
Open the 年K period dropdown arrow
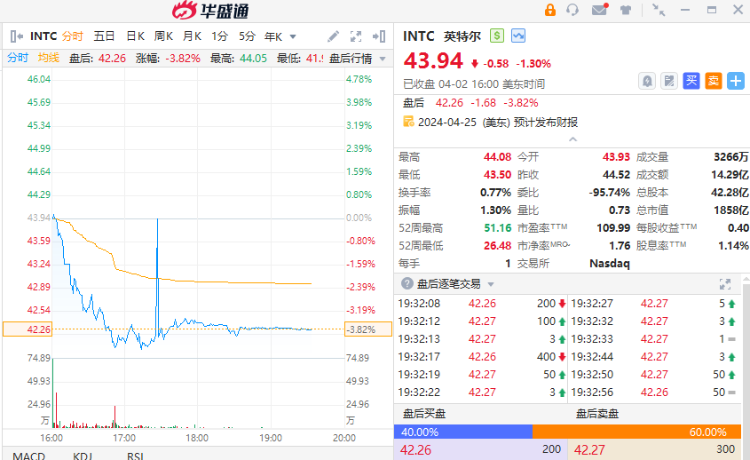(293, 37)
